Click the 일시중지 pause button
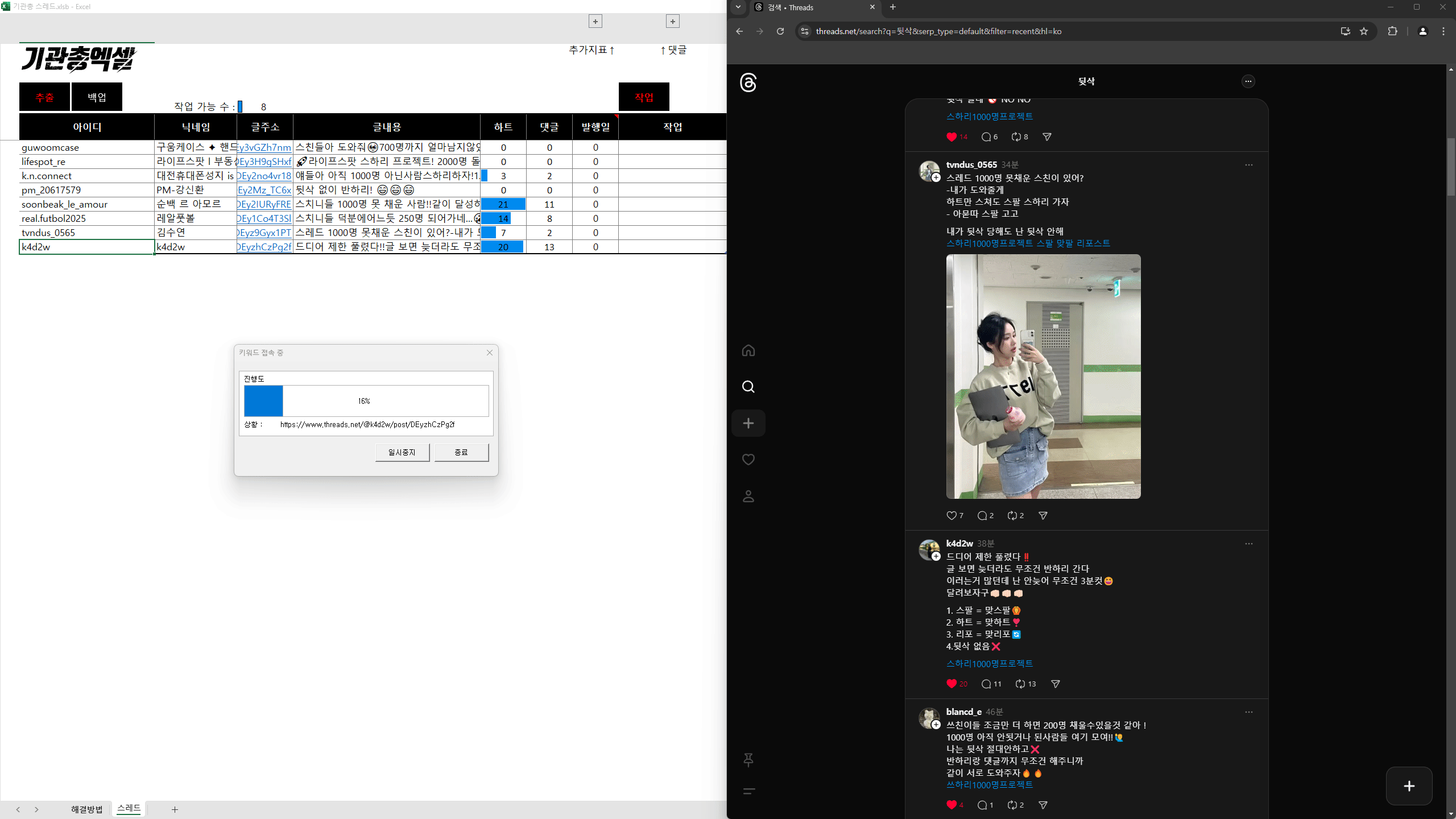1456x819 pixels. [402, 452]
